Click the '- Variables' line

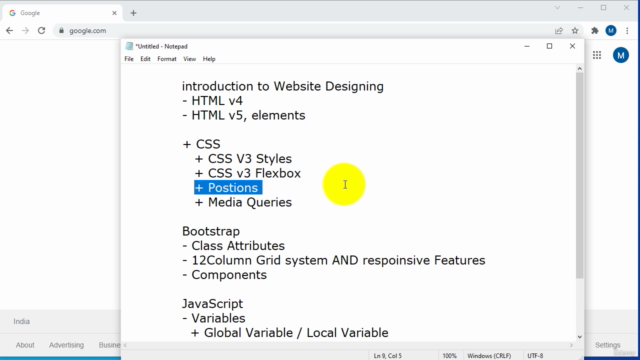(214, 318)
